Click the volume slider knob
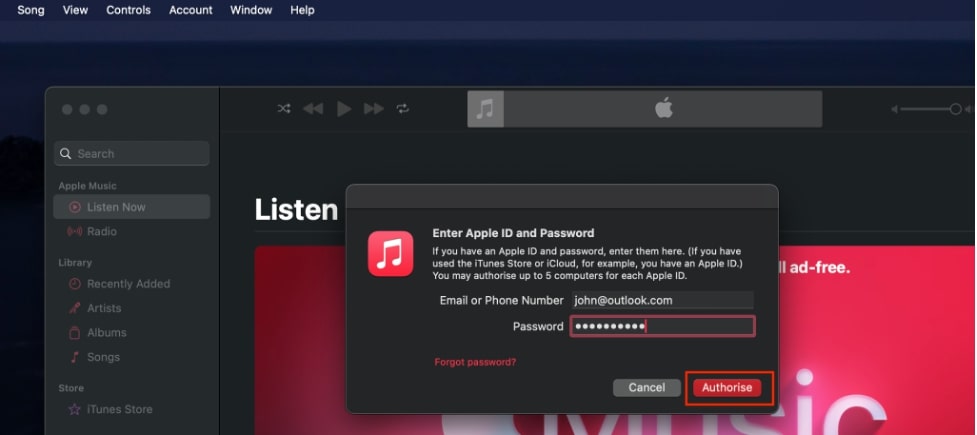The image size is (977, 435). (955, 109)
